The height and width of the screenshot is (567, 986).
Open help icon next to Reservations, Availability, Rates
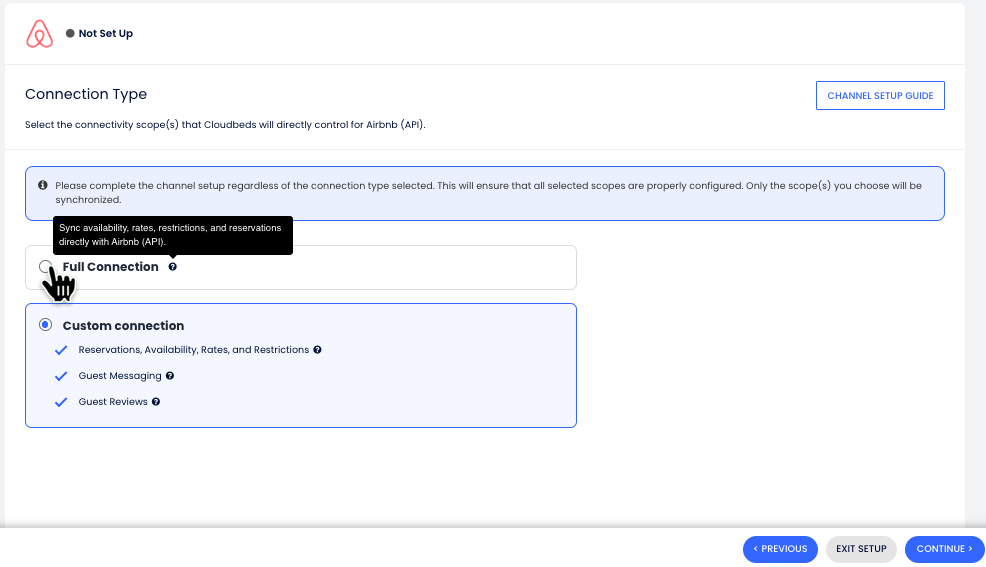point(317,350)
